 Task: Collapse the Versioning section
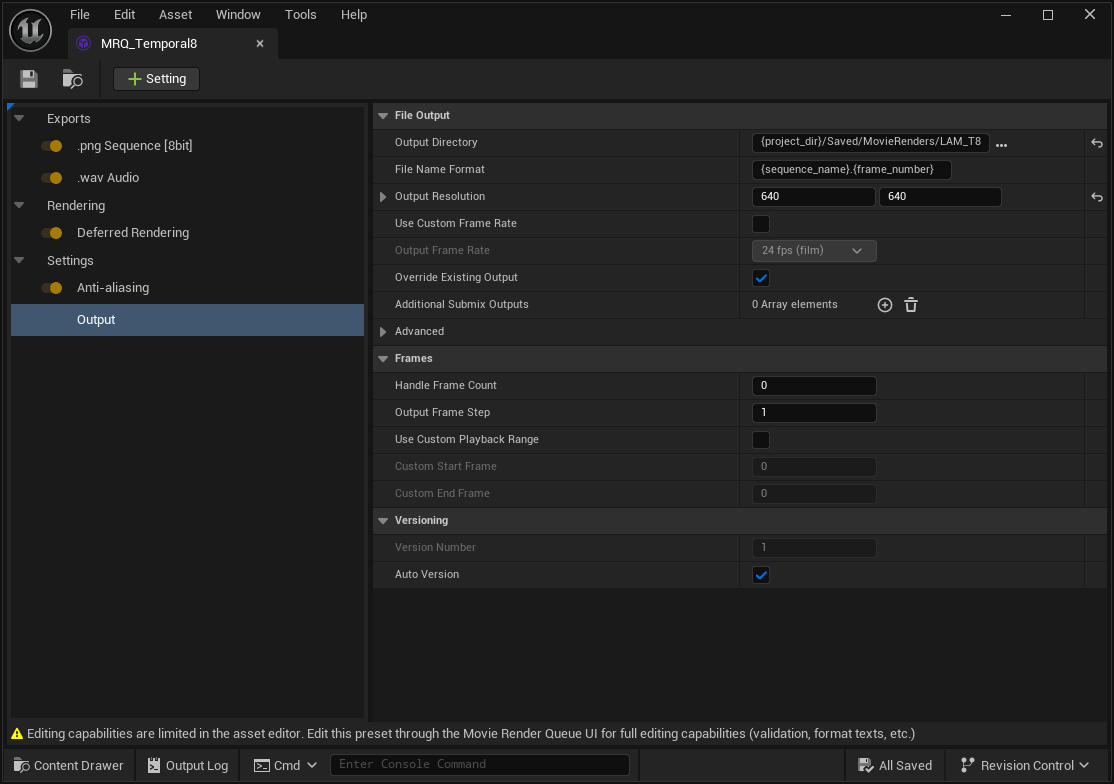point(383,521)
